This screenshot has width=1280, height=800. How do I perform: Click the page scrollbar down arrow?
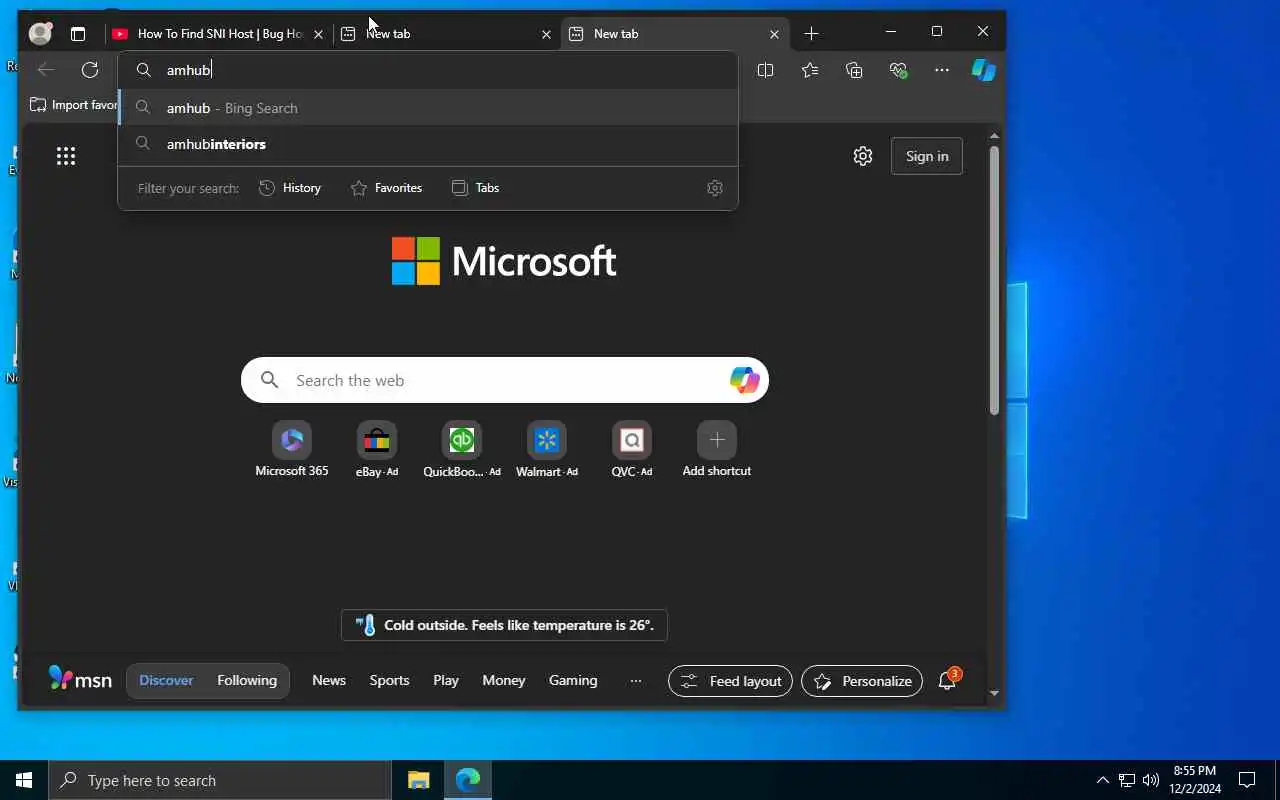click(994, 693)
